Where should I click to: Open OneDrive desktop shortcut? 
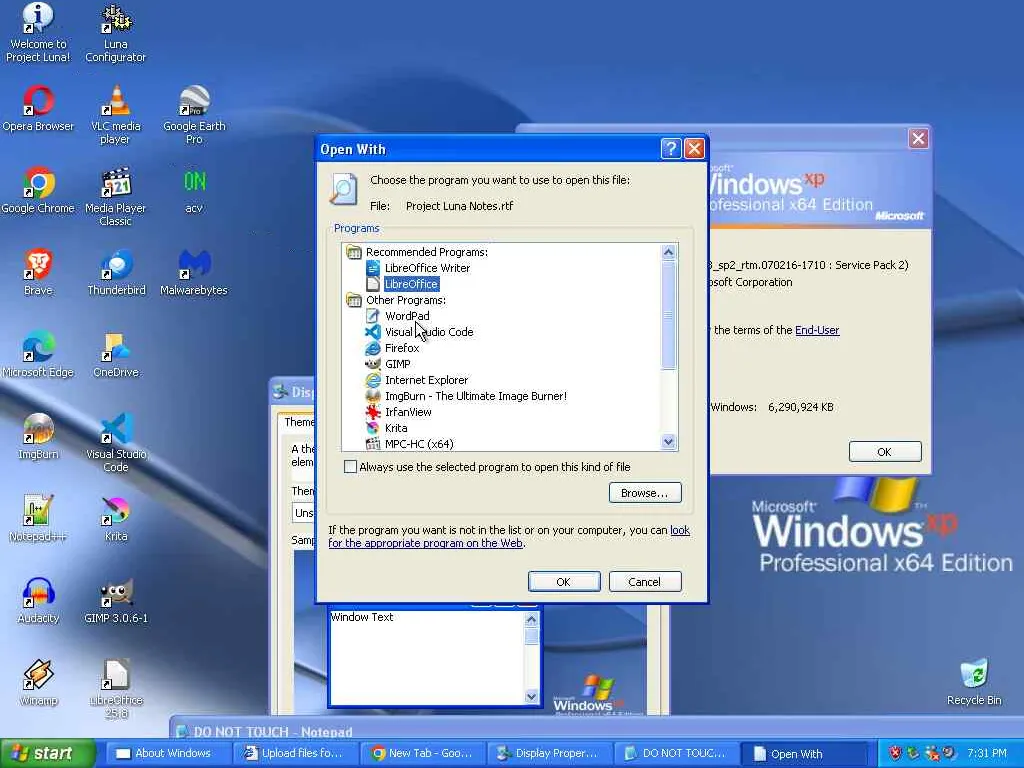click(x=116, y=355)
